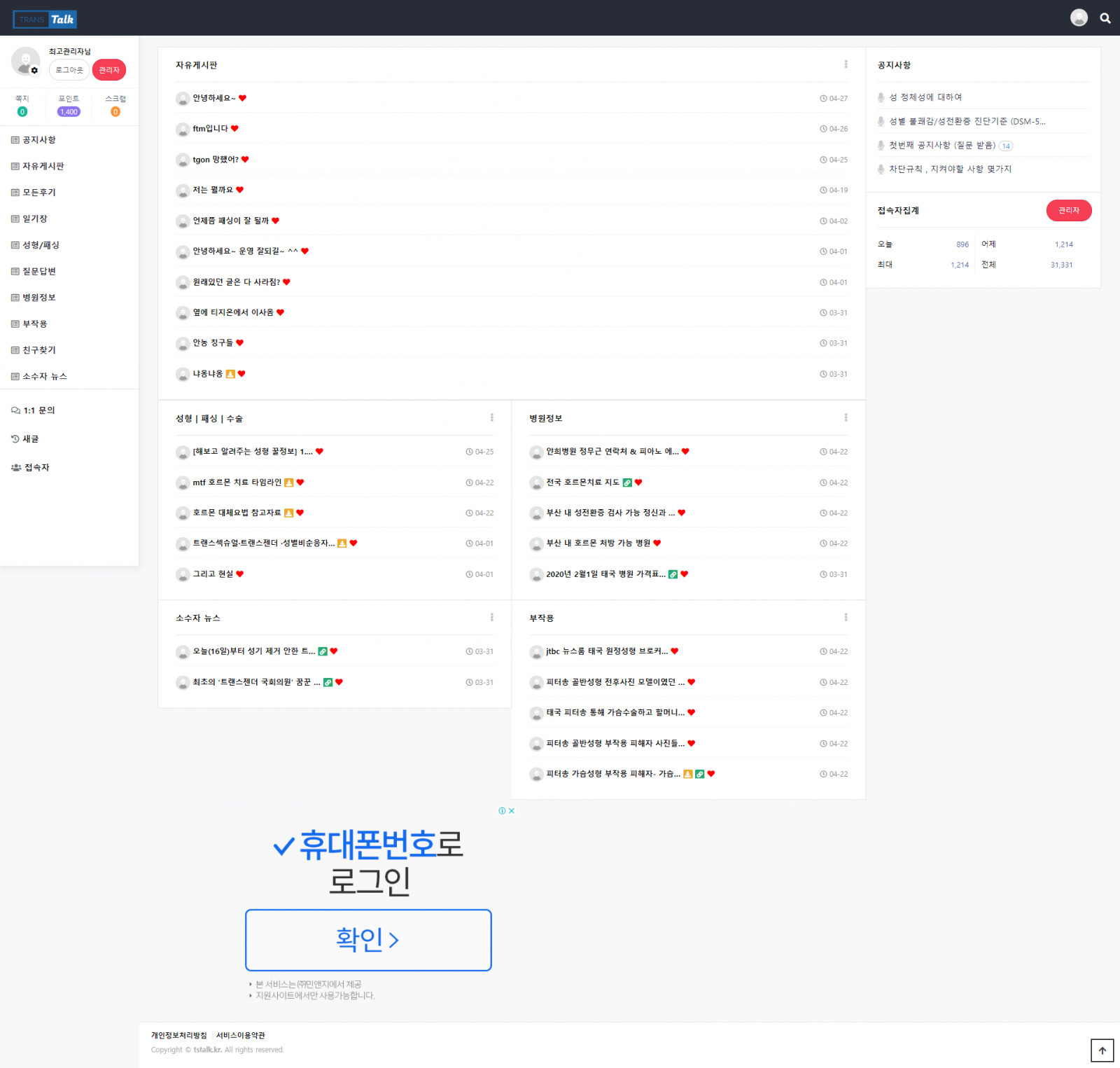
Task: Click the 확인 button in the ad
Action: 368,940
